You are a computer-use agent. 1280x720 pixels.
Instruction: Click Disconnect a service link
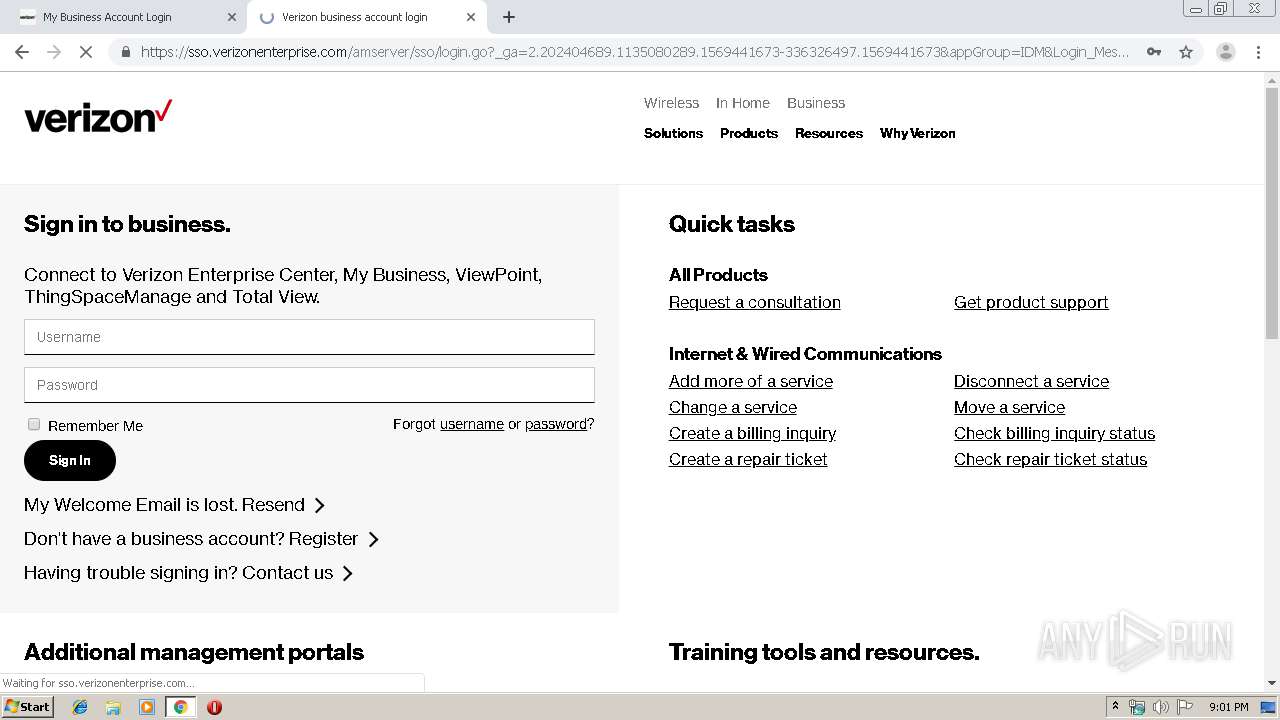coord(1031,381)
